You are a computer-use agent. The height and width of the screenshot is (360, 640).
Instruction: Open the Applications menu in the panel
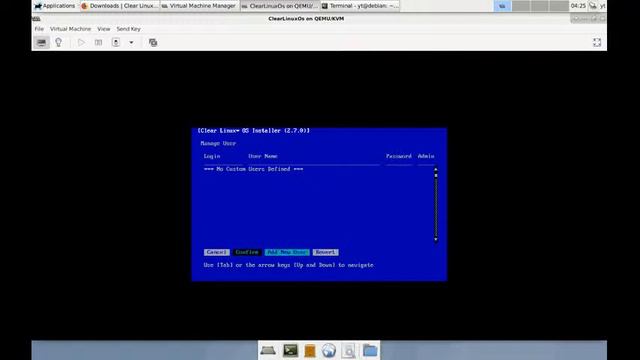click(x=55, y=6)
